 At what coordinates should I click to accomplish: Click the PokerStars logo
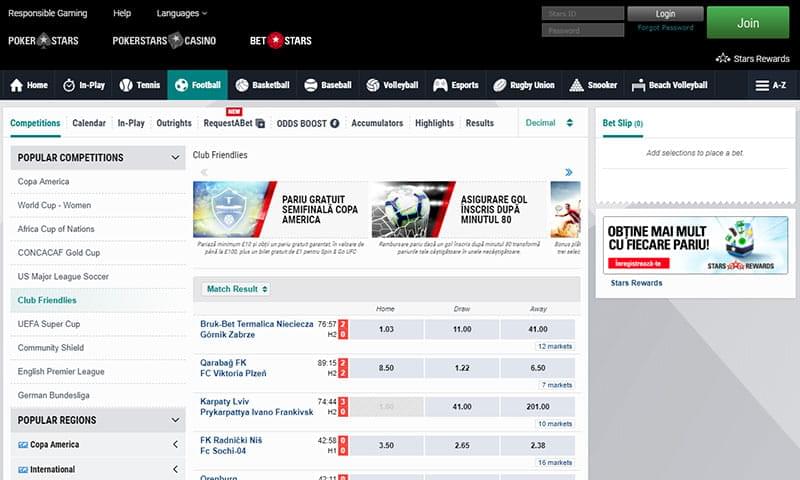pos(43,40)
